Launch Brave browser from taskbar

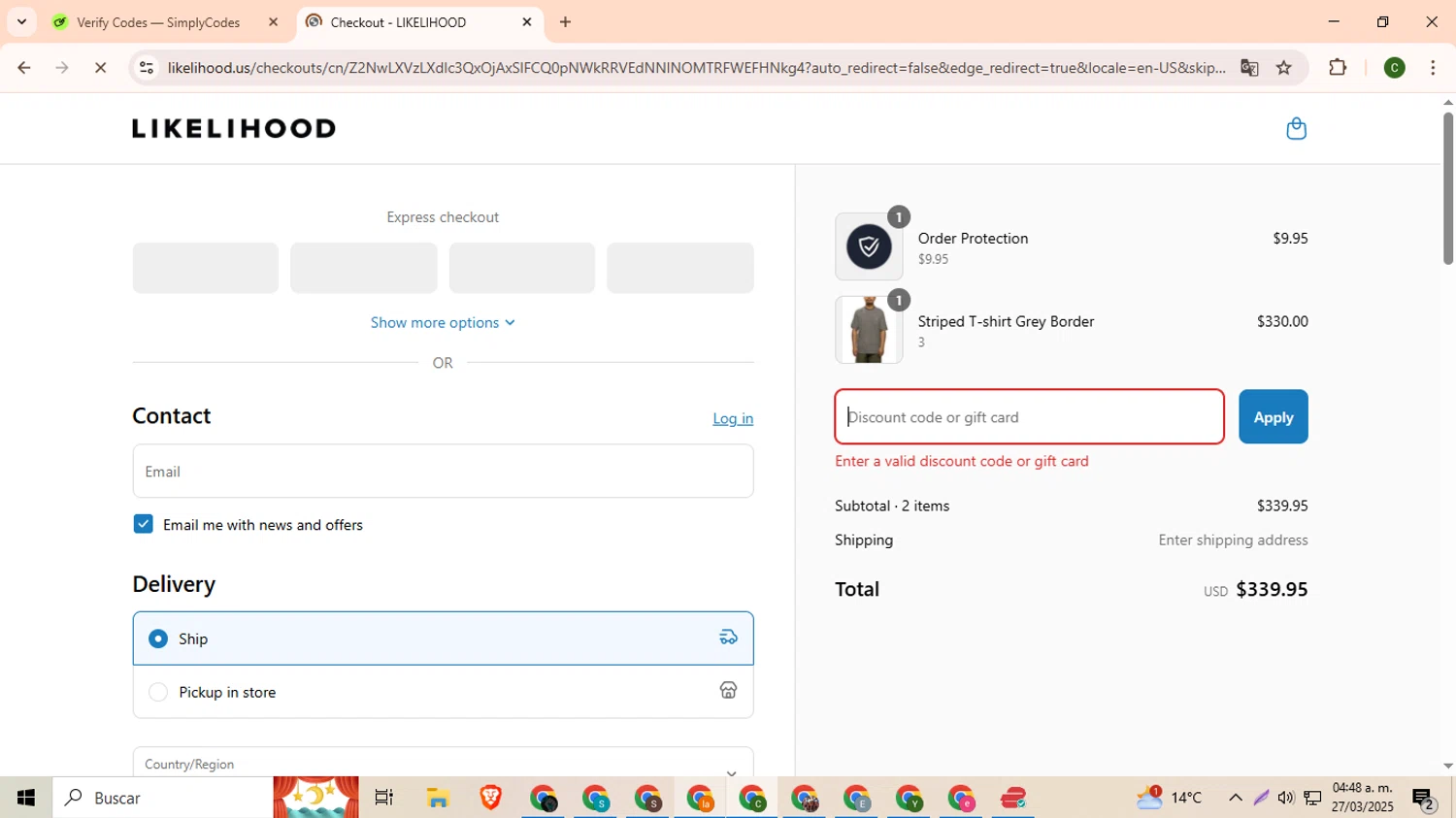pyautogui.click(x=490, y=798)
